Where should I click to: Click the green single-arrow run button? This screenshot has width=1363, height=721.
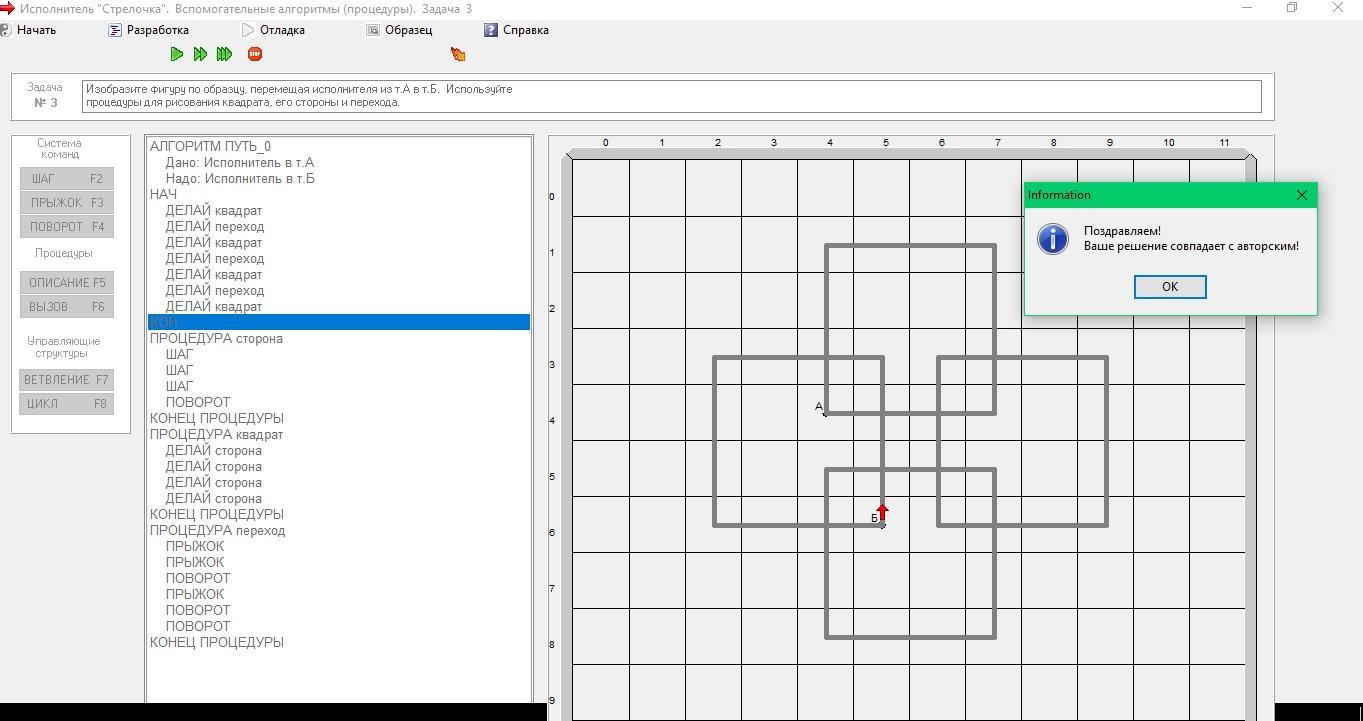(177, 54)
